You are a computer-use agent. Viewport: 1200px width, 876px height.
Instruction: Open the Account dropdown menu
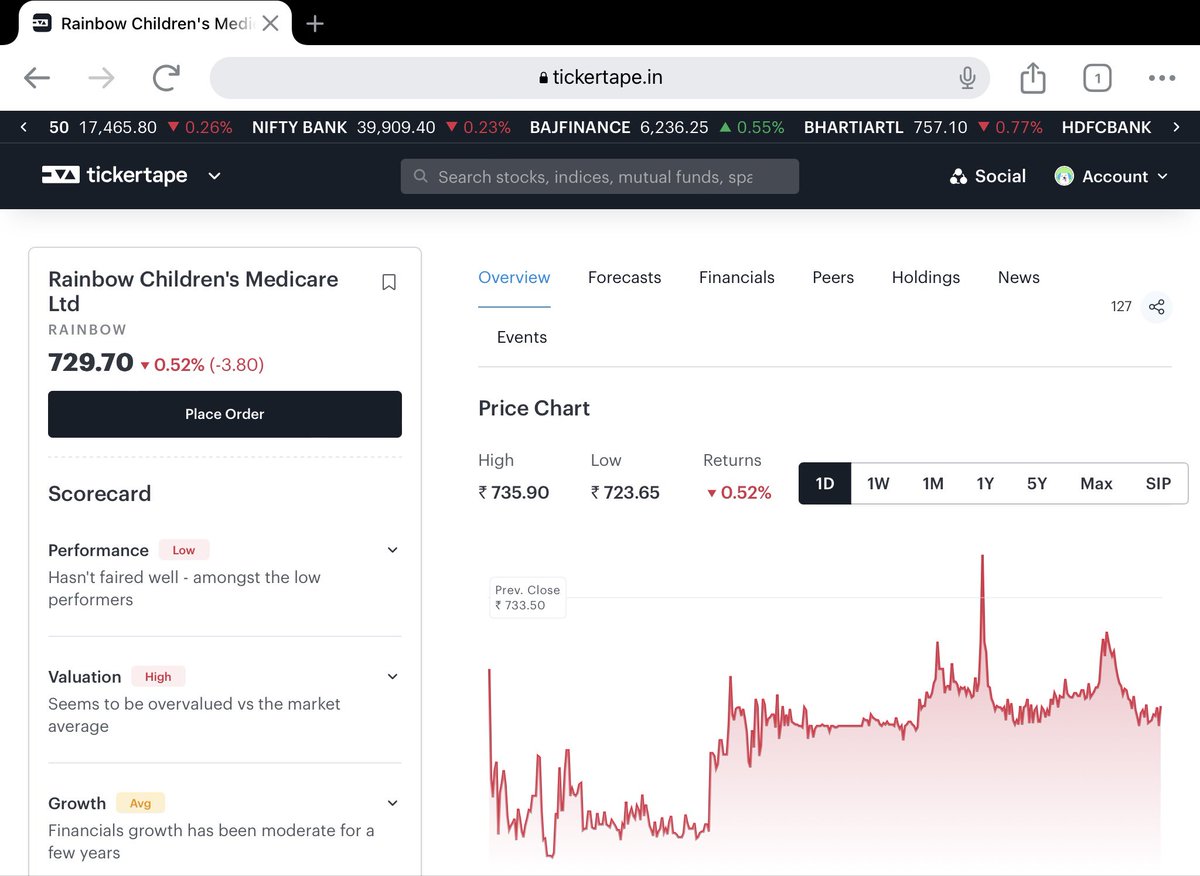1111,176
